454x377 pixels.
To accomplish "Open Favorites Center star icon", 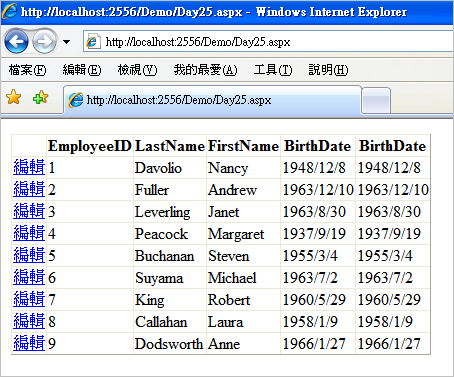I will click(14, 97).
